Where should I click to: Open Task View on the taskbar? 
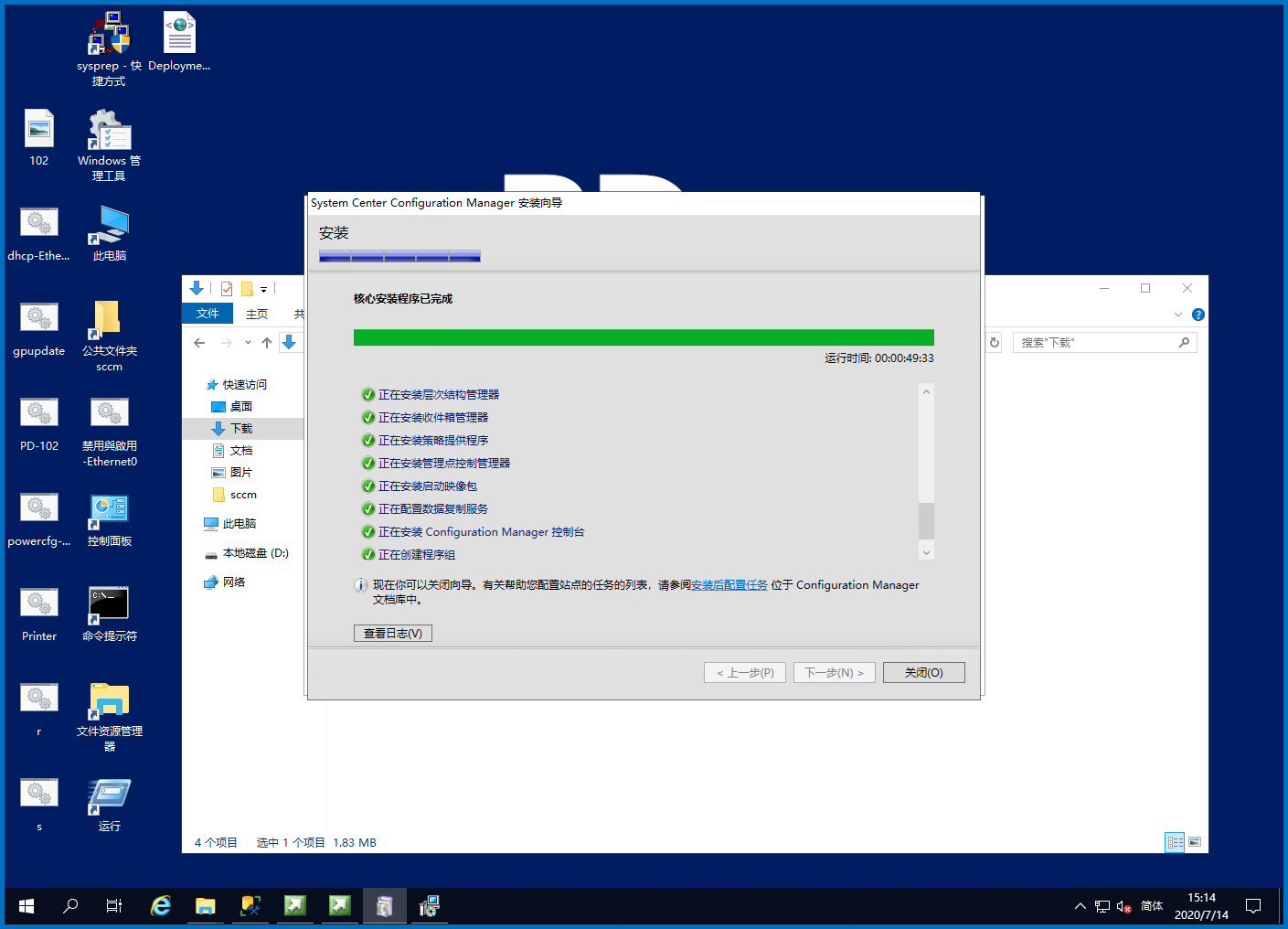tap(114, 906)
